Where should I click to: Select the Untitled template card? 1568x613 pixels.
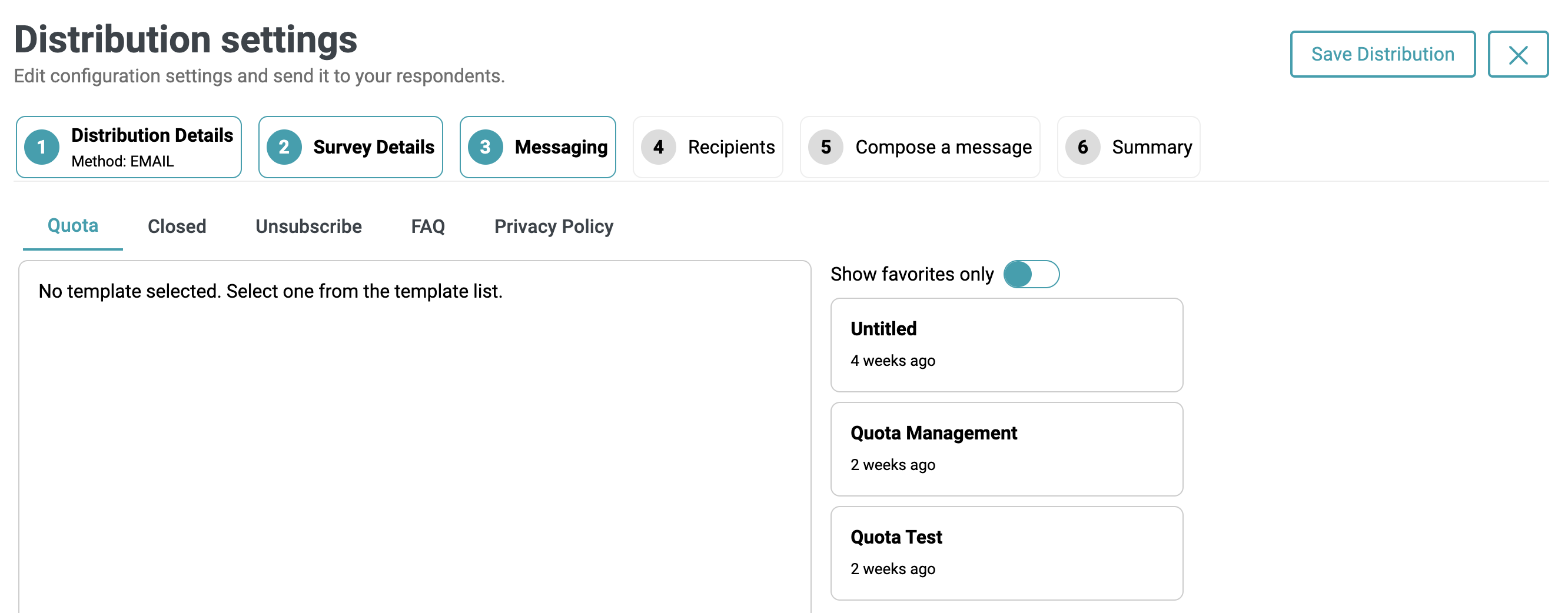click(x=1007, y=345)
